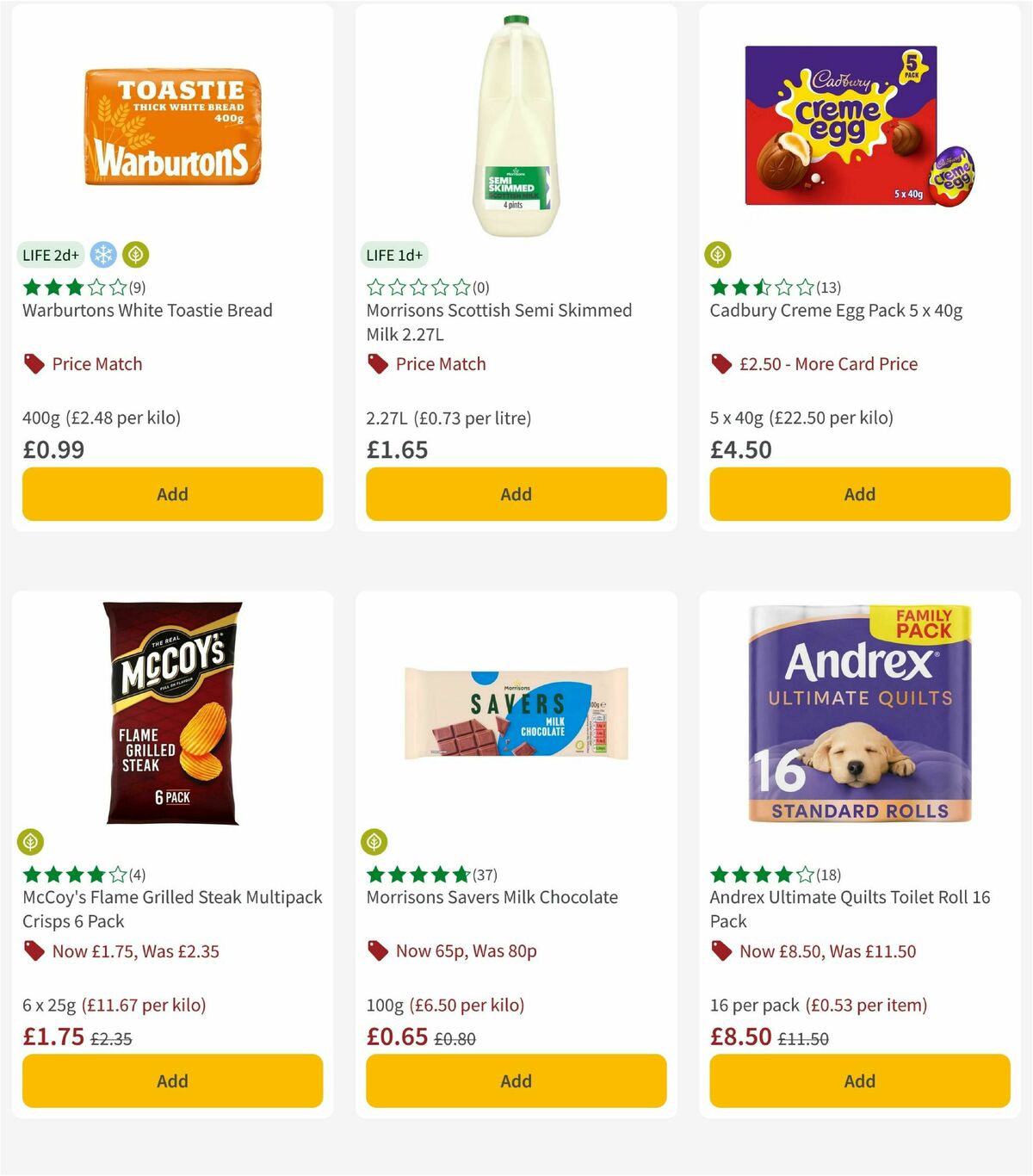
Task: Click the leaf icon on Morrisons Savers chocolate
Action: pyautogui.click(x=373, y=841)
